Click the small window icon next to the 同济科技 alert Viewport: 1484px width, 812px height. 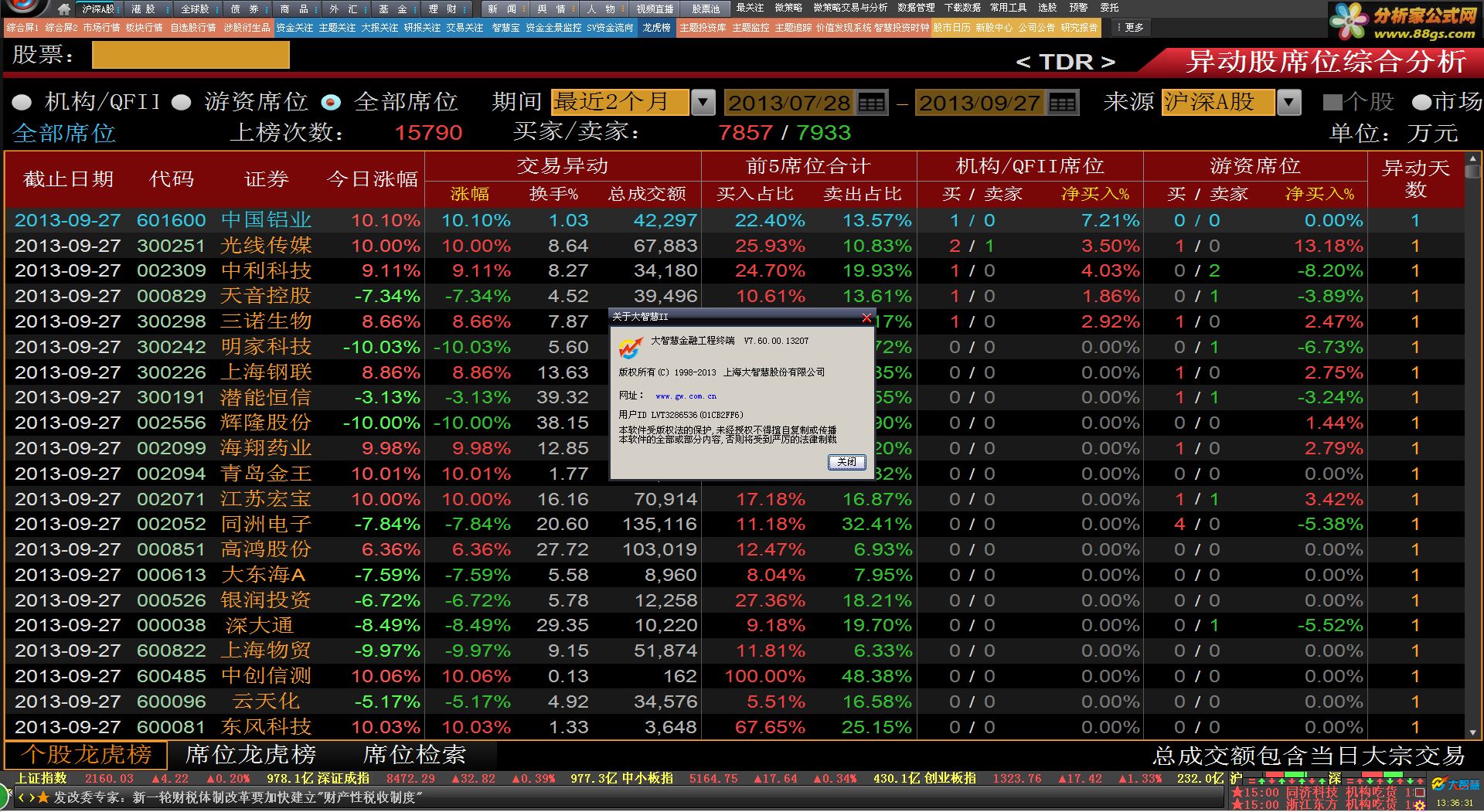point(1420,792)
